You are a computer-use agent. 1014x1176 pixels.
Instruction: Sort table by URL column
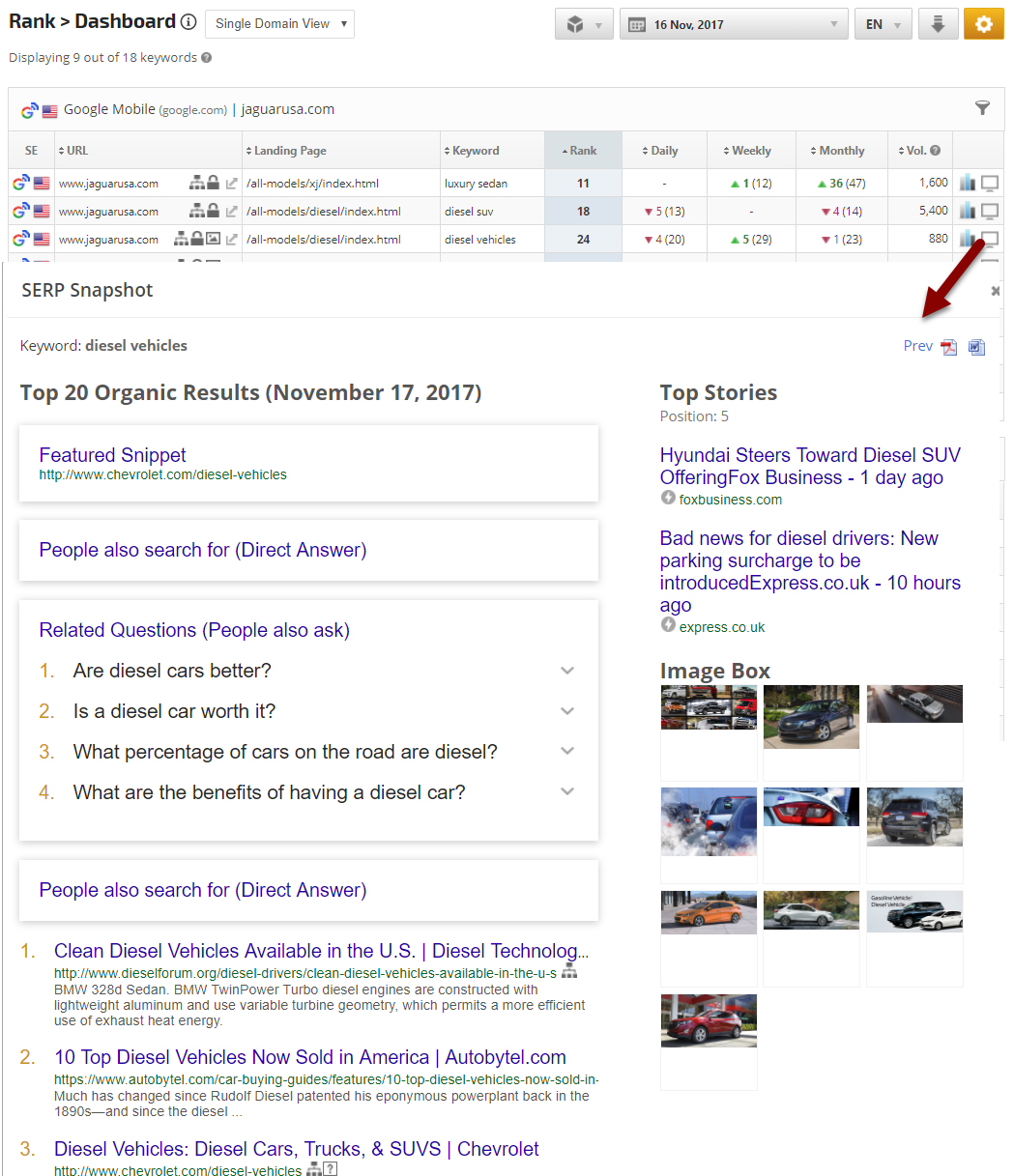[x=72, y=151]
